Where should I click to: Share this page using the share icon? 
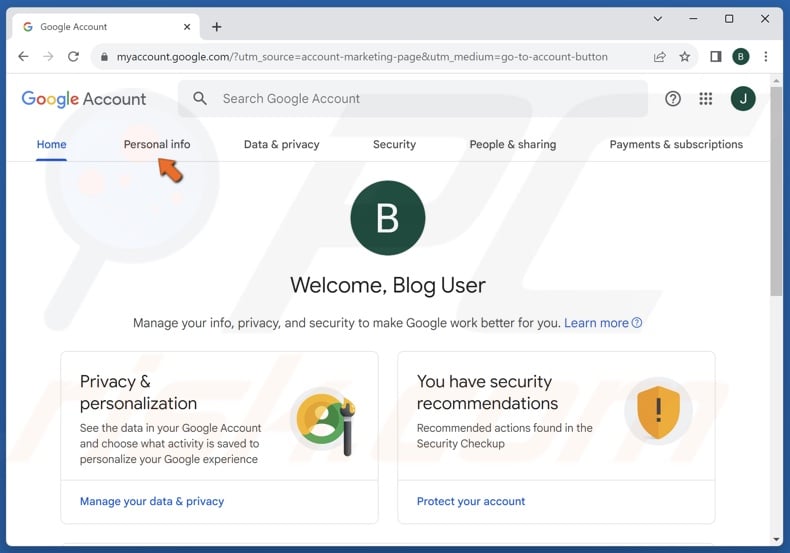pyautogui.click(x=660, y=57)
